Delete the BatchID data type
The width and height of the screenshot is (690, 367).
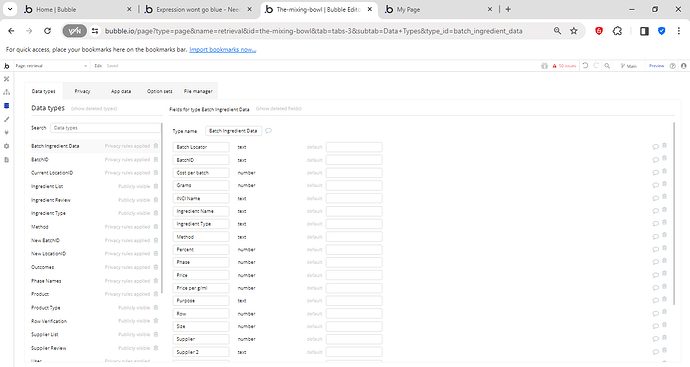(156, 160)
